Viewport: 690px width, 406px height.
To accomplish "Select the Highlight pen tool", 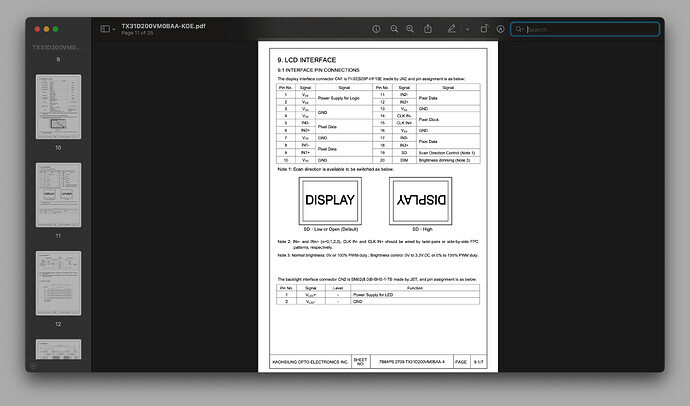I will (x=452, y=29).
